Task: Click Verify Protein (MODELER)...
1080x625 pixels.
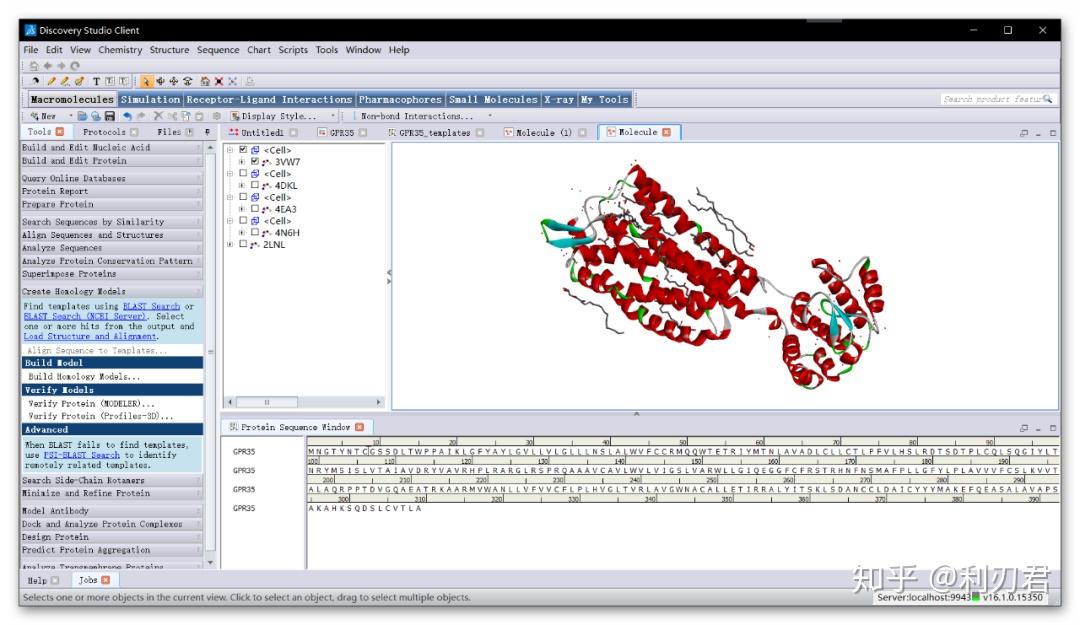Action: [x=91, y=403]
